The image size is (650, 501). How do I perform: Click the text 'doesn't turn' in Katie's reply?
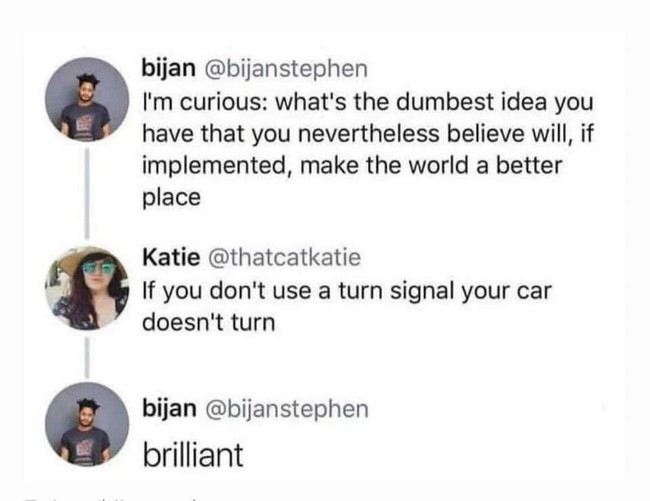click(x=209, y=322)
